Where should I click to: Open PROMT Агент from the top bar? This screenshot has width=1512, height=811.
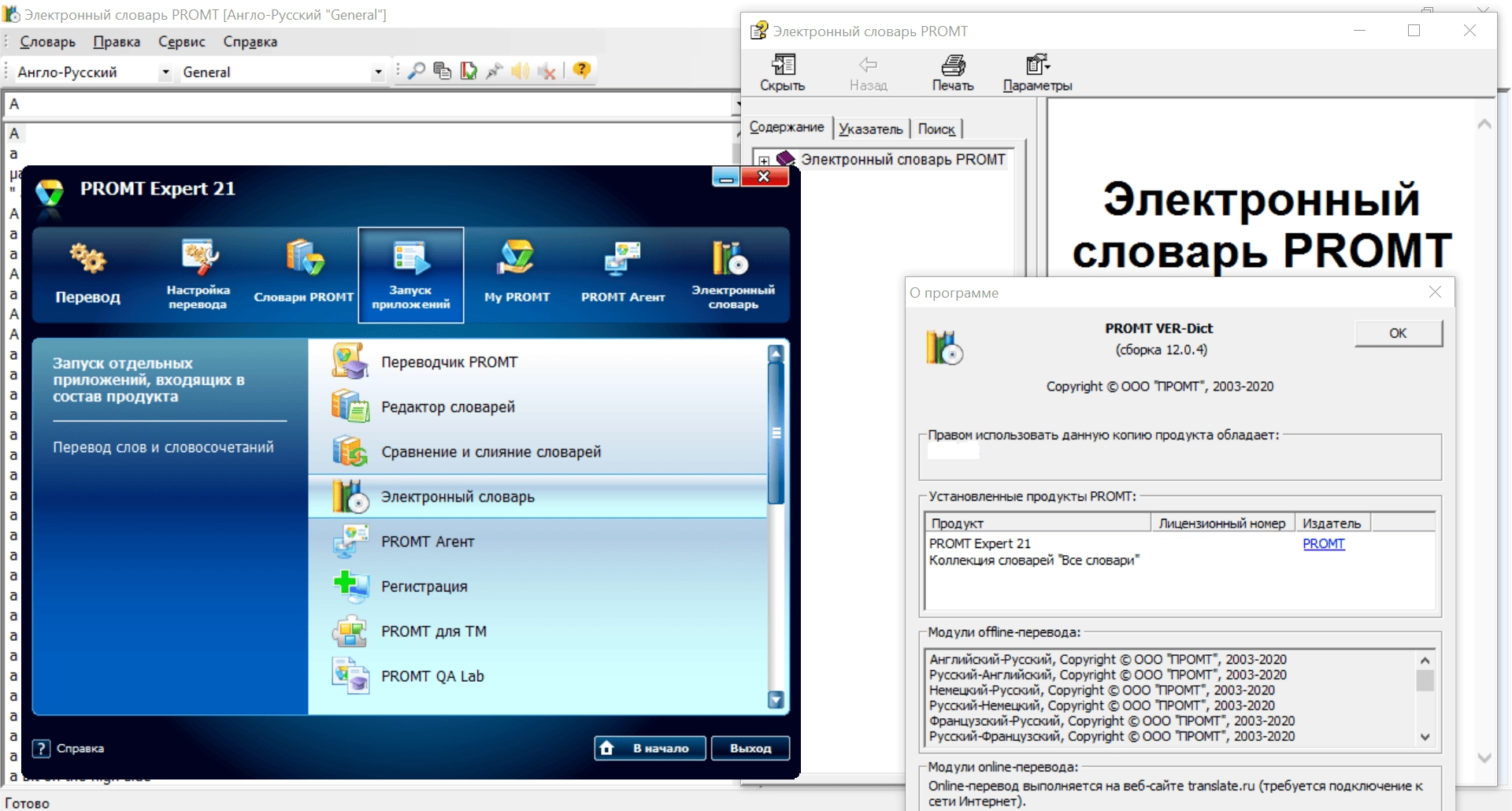point(623,275)
